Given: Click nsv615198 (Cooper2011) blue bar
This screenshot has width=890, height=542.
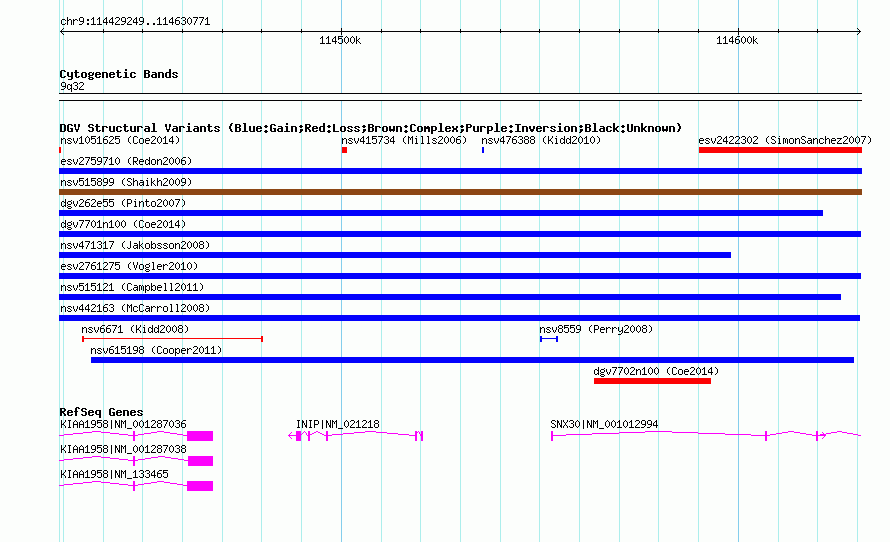Looking at the screenshot, I should (x=472, y=360).
